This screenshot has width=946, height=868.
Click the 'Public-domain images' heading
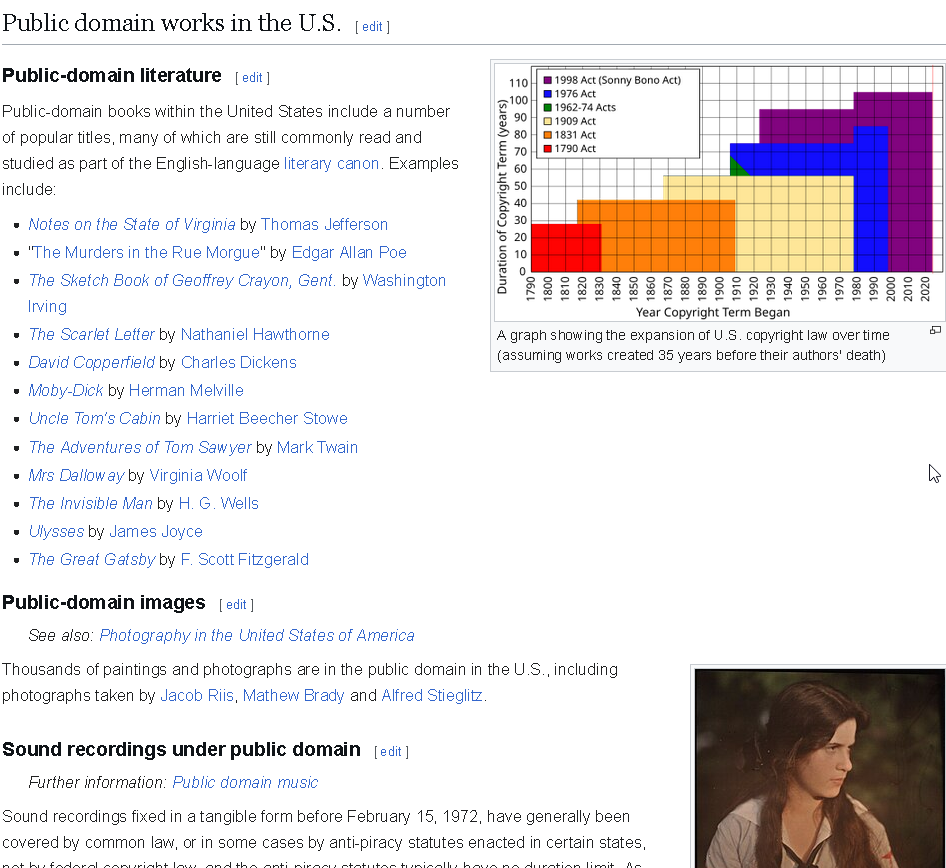104,603
